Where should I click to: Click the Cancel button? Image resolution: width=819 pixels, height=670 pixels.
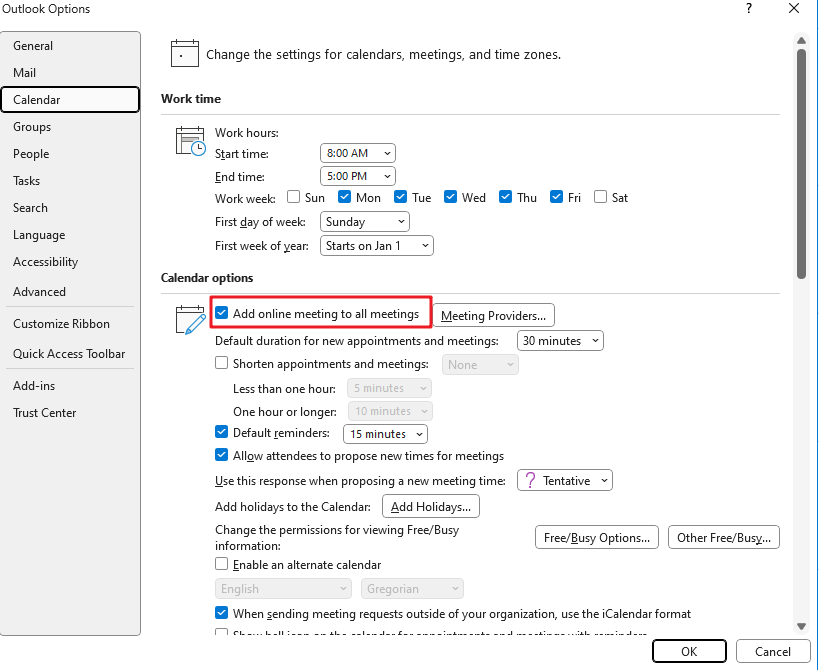click(x=773, y=651)
